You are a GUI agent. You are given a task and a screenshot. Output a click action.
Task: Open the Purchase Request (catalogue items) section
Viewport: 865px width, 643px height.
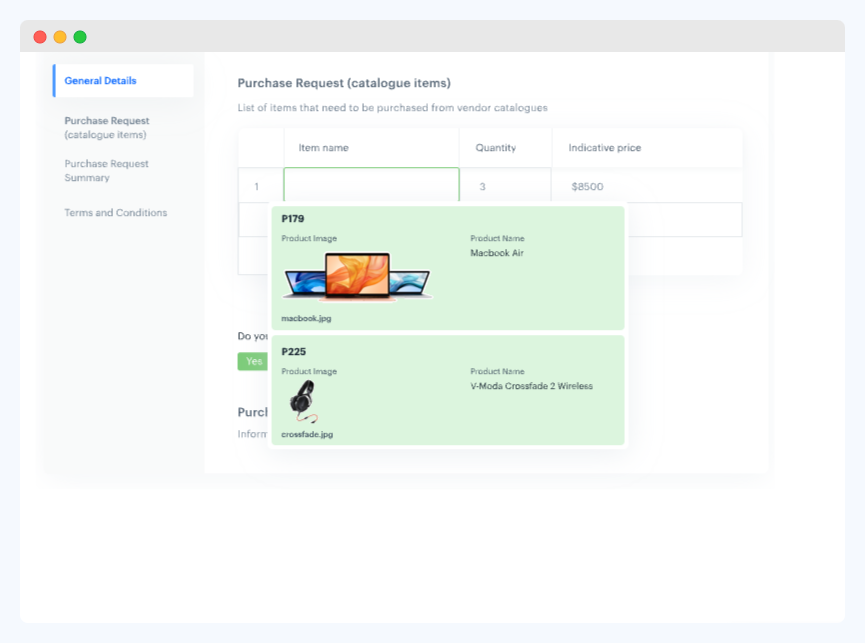[106, 127]
